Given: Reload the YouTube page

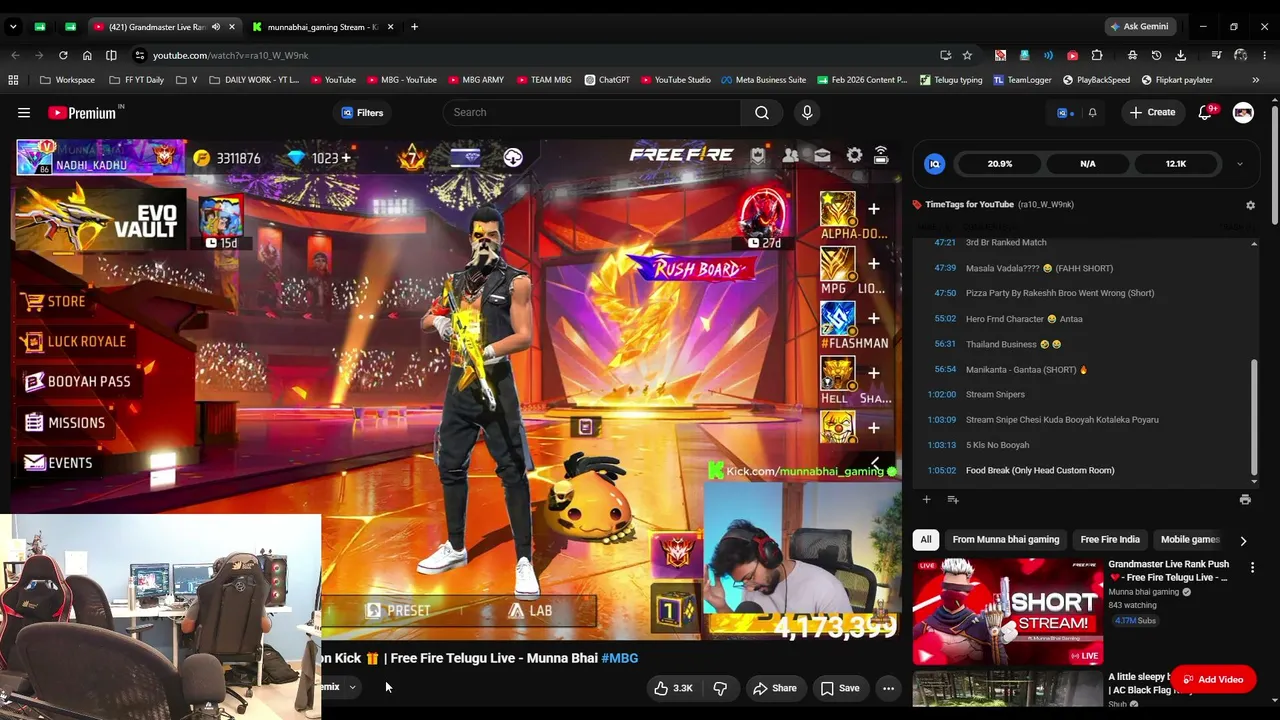Looking at the screenshot, I should pyautogui.click(x=63, y=55).
